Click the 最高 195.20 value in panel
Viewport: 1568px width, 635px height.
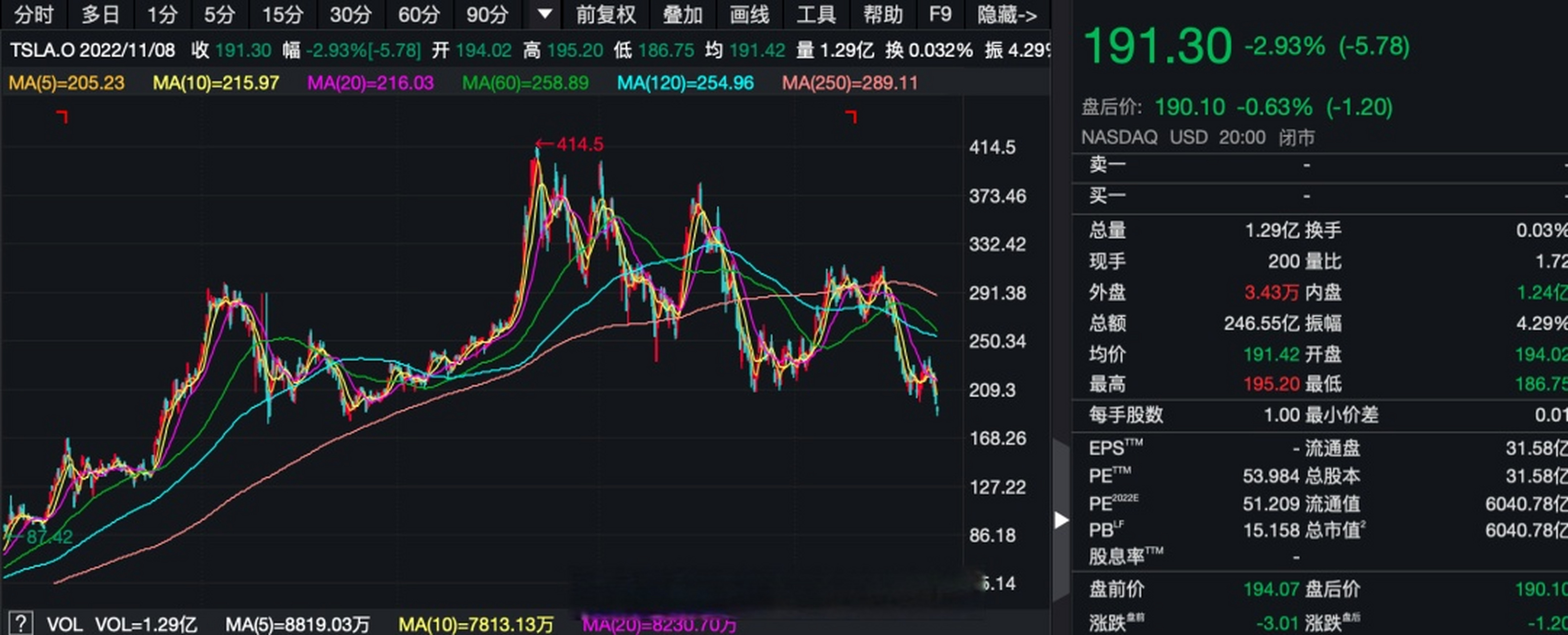[x=1272, y=384]
